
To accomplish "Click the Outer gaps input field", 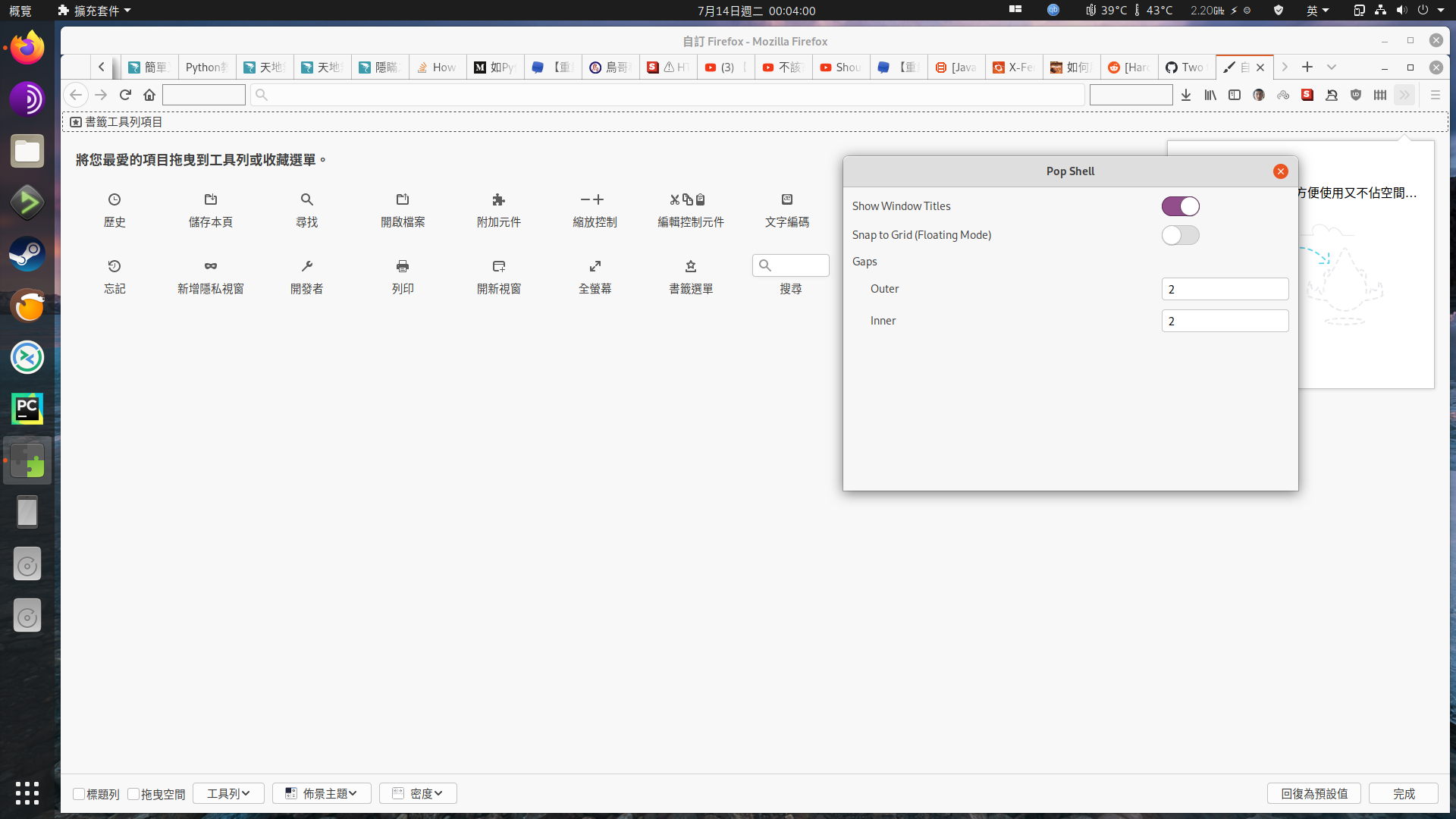I will click(x=1225, y=289).
